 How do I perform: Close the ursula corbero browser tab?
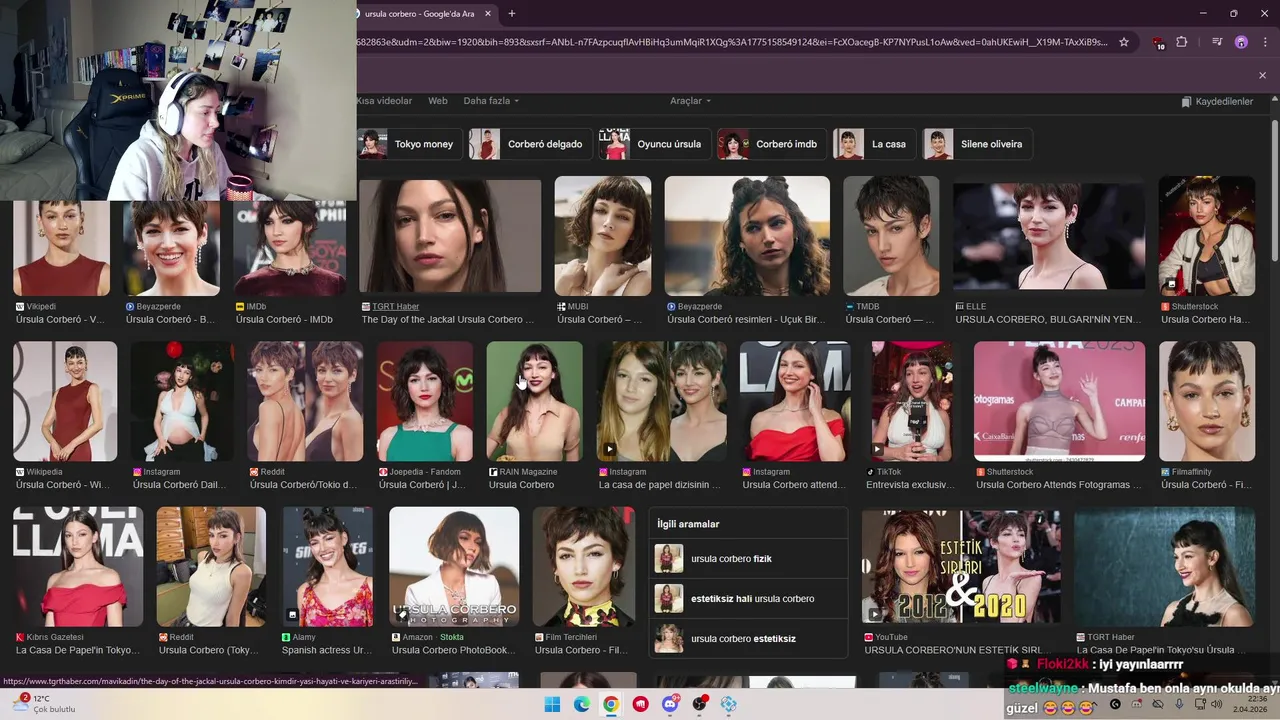pyautogui.click(x=488, y=14)
